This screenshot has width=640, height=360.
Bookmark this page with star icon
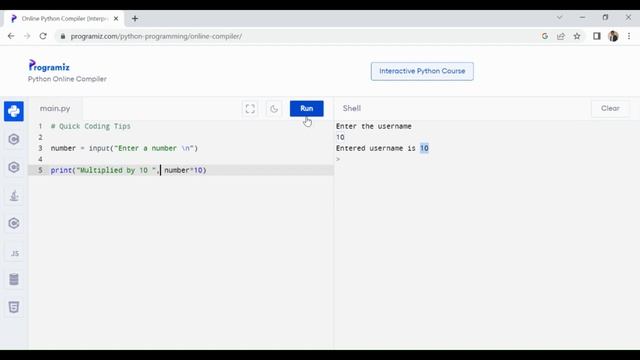click(x=577, y=36)
